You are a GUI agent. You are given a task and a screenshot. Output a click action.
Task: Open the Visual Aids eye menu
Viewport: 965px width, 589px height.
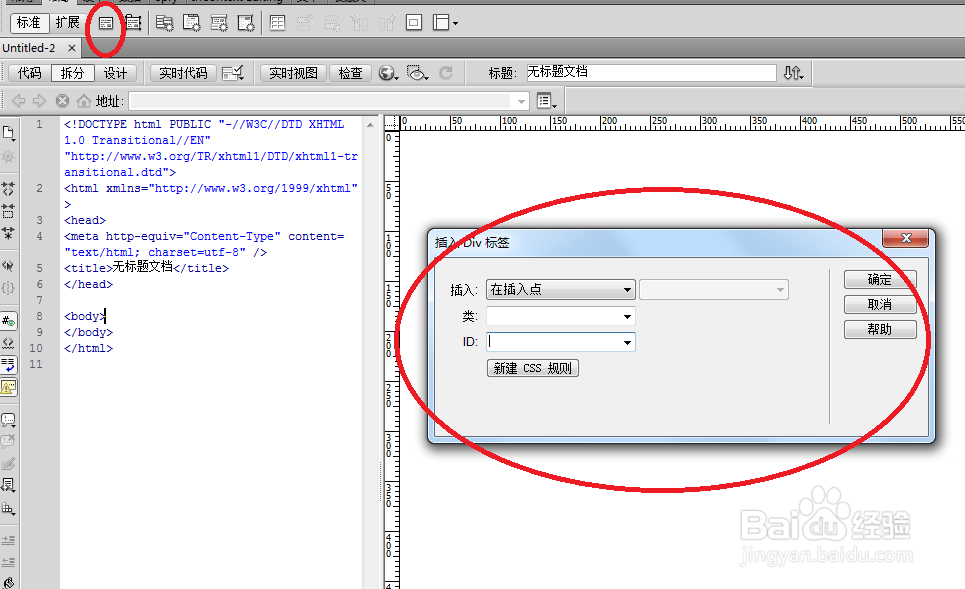click(418, 73)
